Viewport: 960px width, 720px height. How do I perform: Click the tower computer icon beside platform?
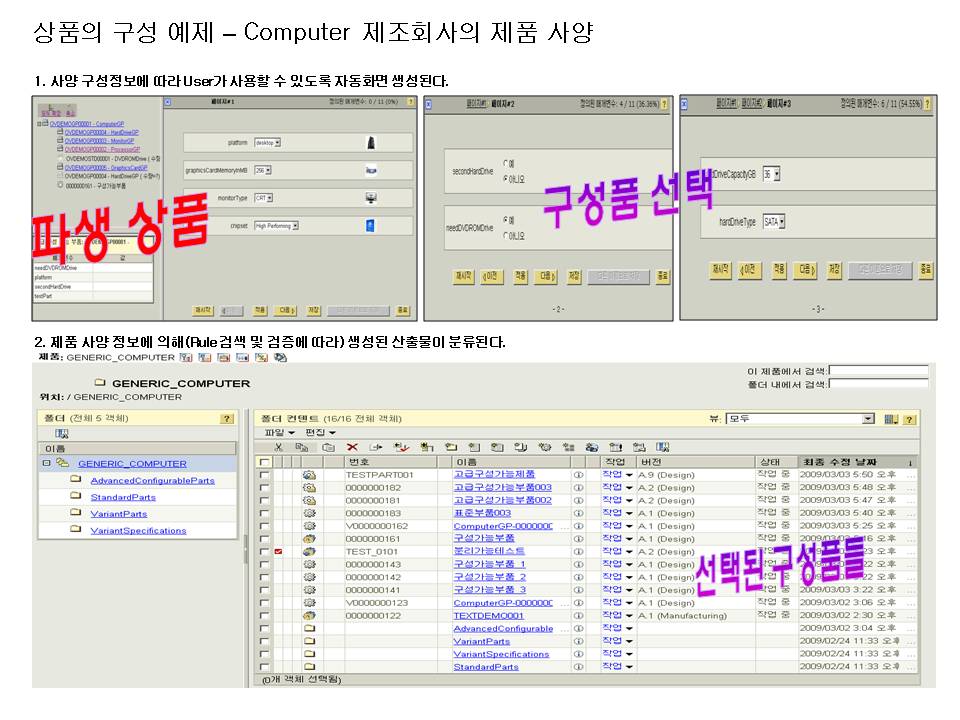pos(371,143)
